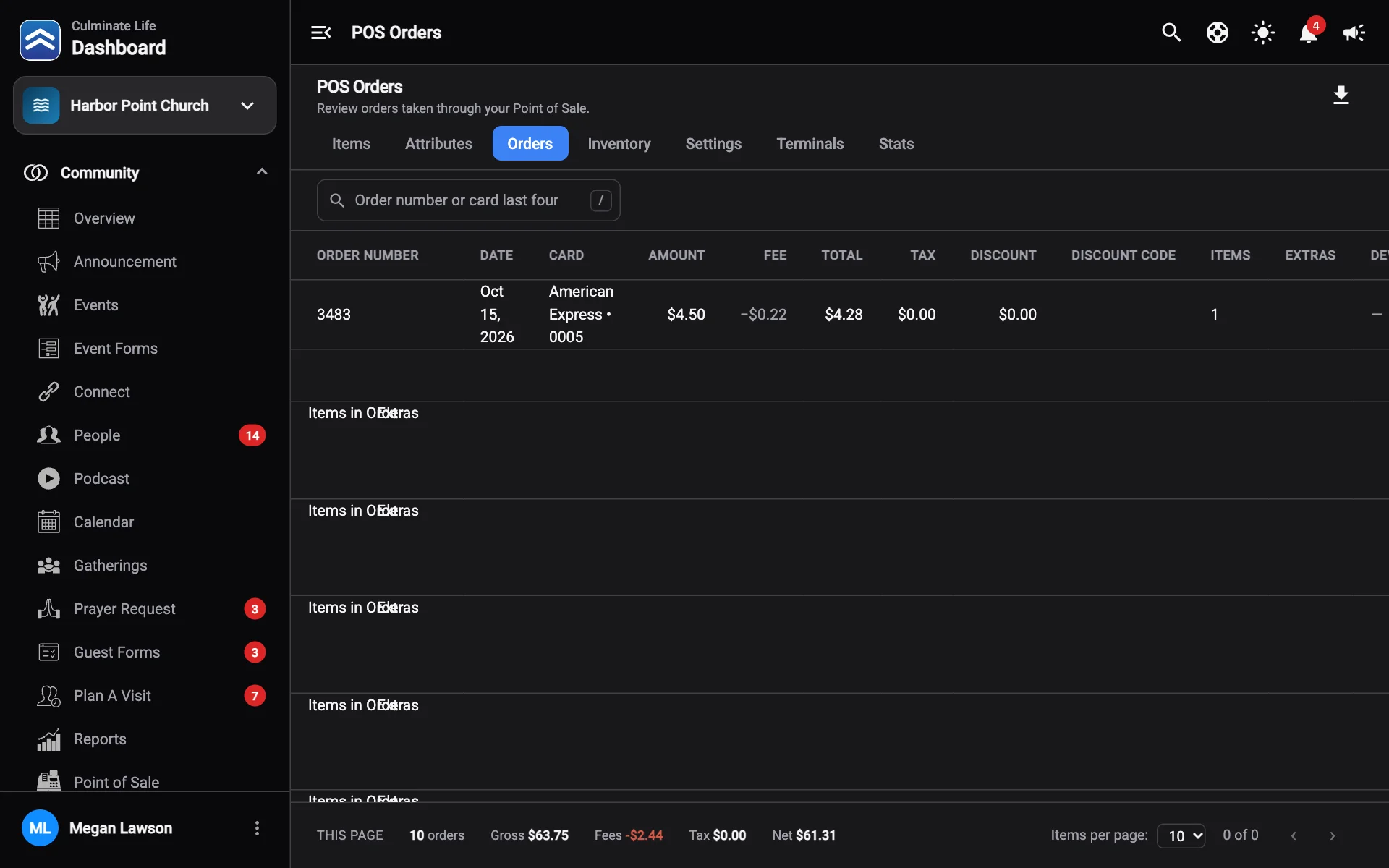Click the help lifebuoy icon

[1217, 33]
